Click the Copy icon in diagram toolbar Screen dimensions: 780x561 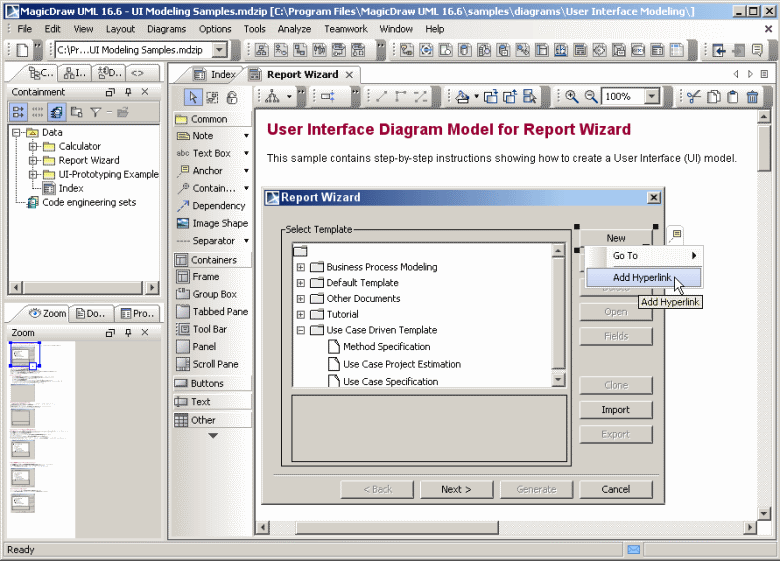click(x=713, y=96)
